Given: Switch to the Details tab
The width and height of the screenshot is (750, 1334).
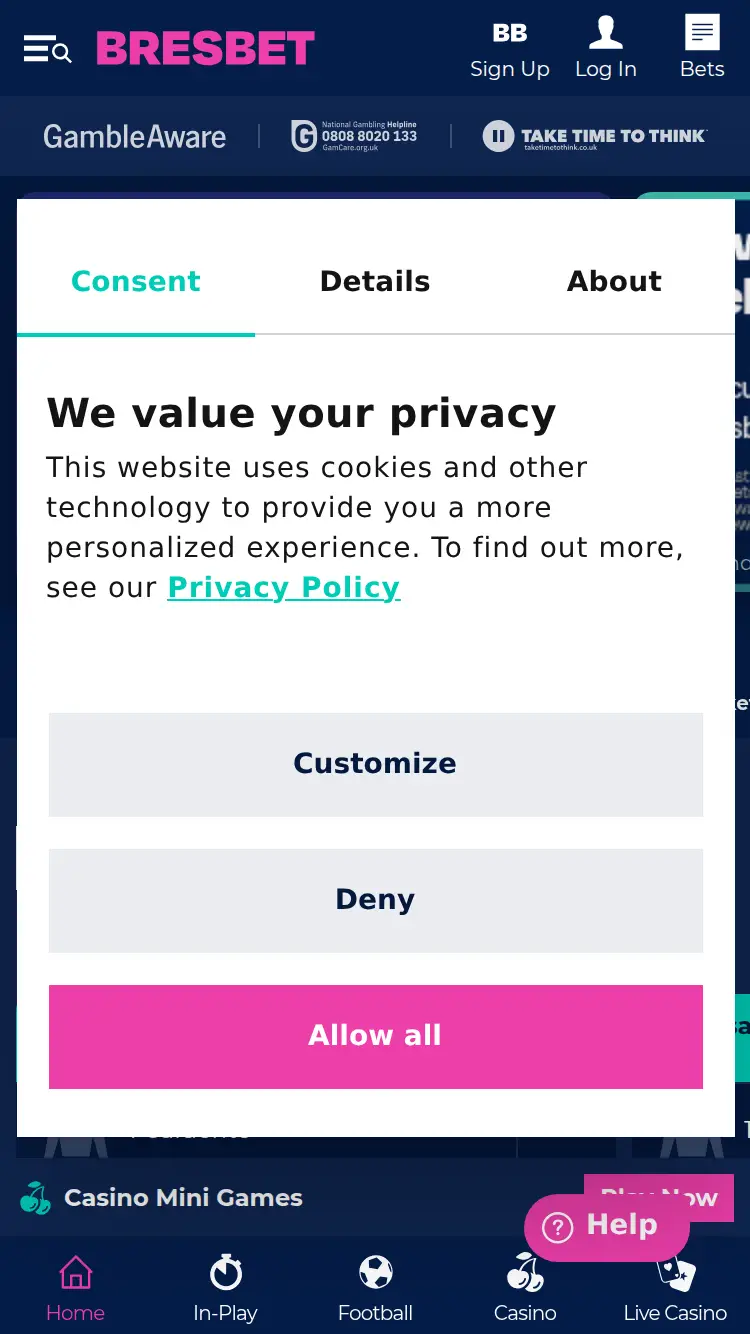Looking at the screenshot, I should 374,281.
